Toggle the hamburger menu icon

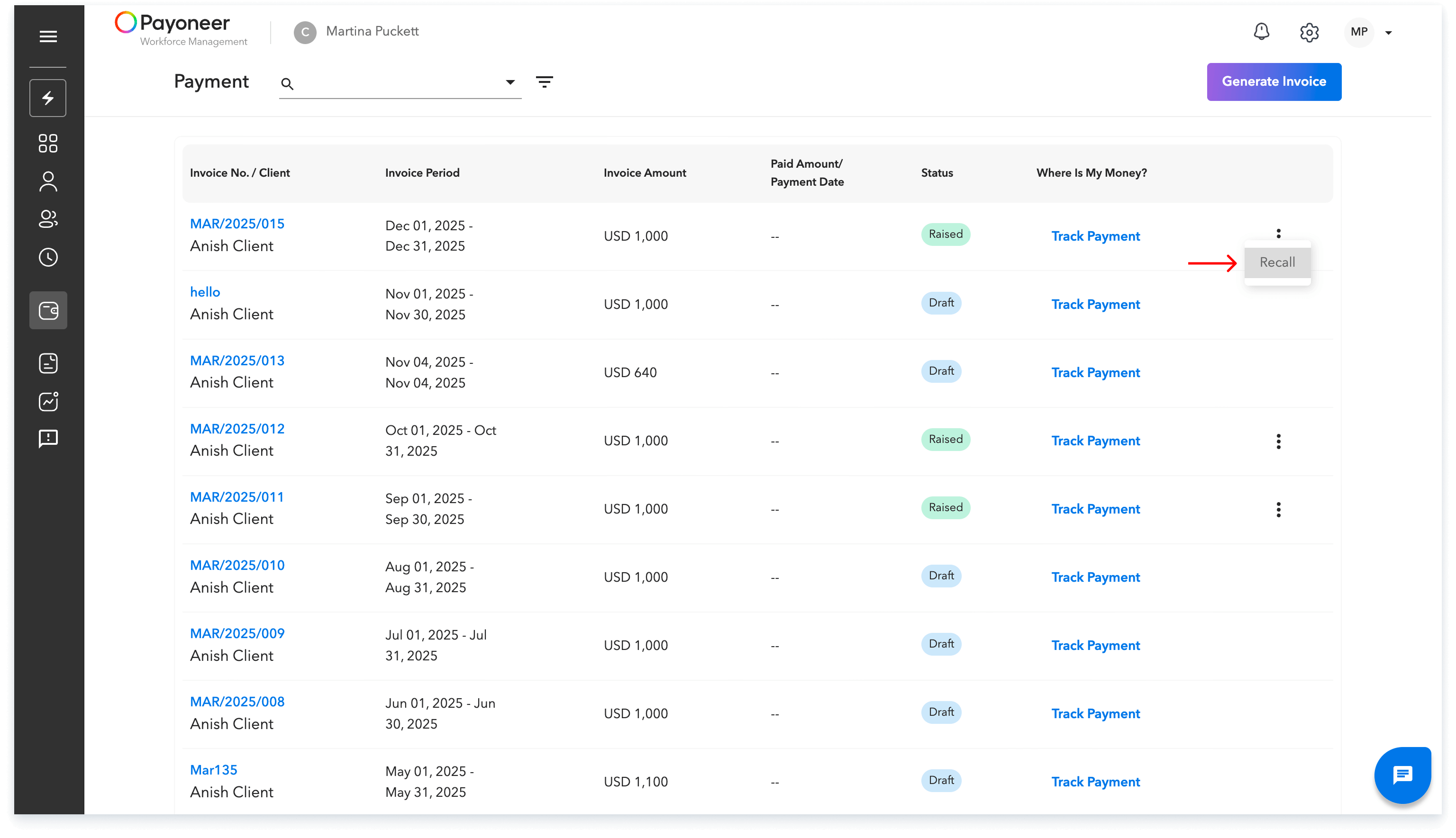[x=48, y=36]
